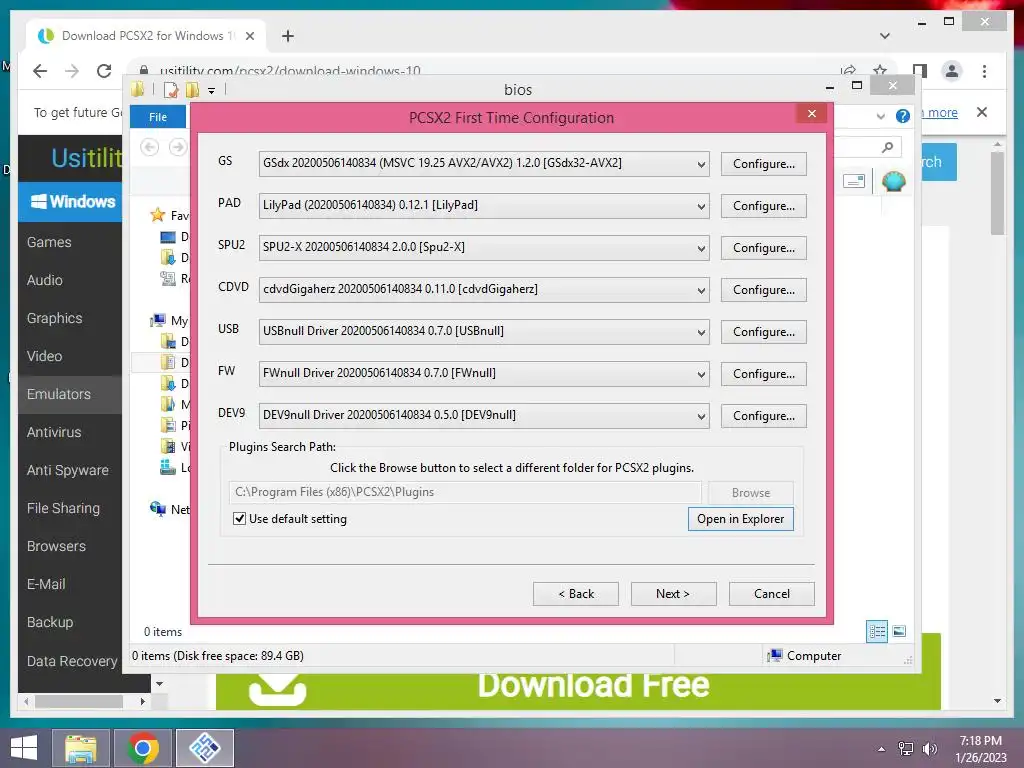Close the PCSX2 First Time Configuration dialog

point(812,114)
